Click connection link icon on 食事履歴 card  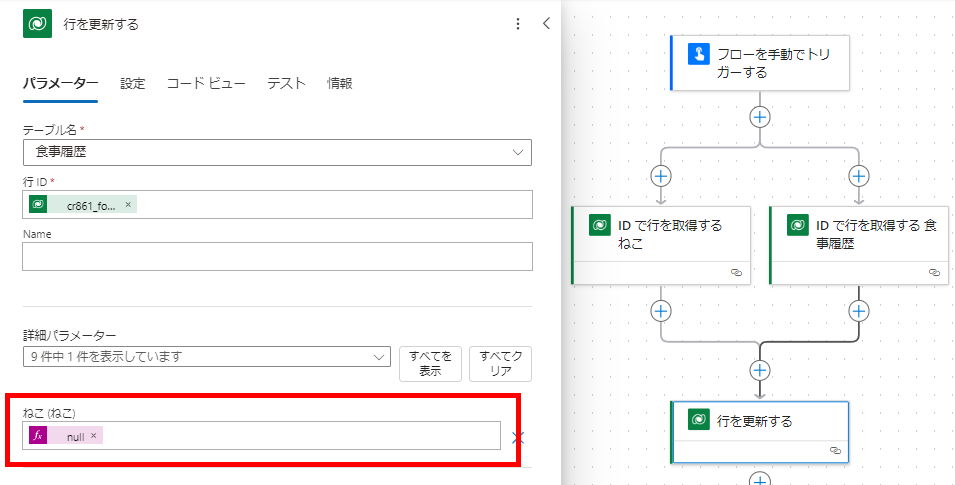pyautogui.click(x=934, y=272)
